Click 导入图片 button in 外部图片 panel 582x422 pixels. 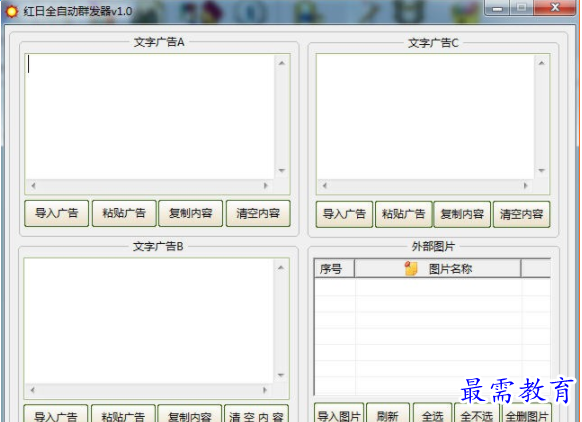coord(339,413)
